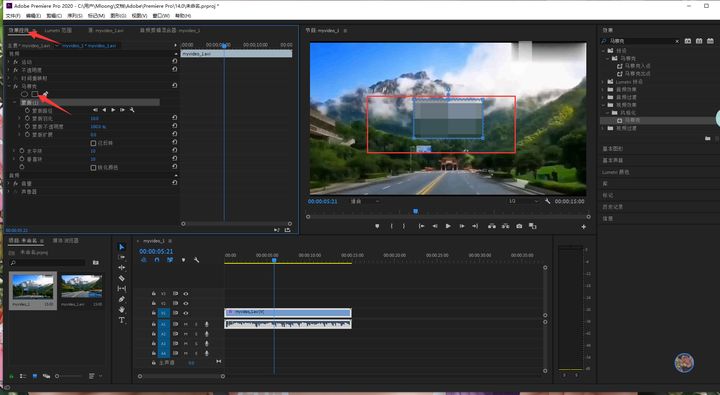The height and width of the screenshot is (395, 720).
Task: Switch to the media browser tab
Action: pos(66,241)
